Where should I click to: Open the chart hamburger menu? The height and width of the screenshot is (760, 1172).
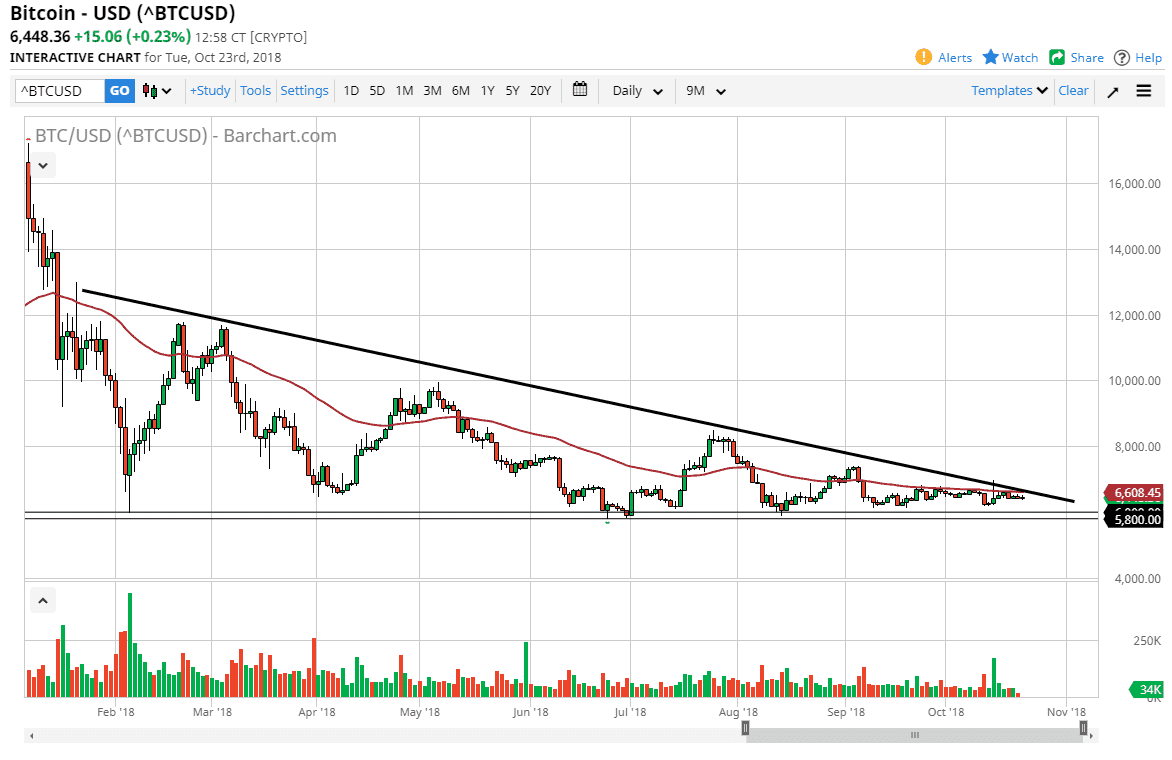click(x=1143, y=91)
